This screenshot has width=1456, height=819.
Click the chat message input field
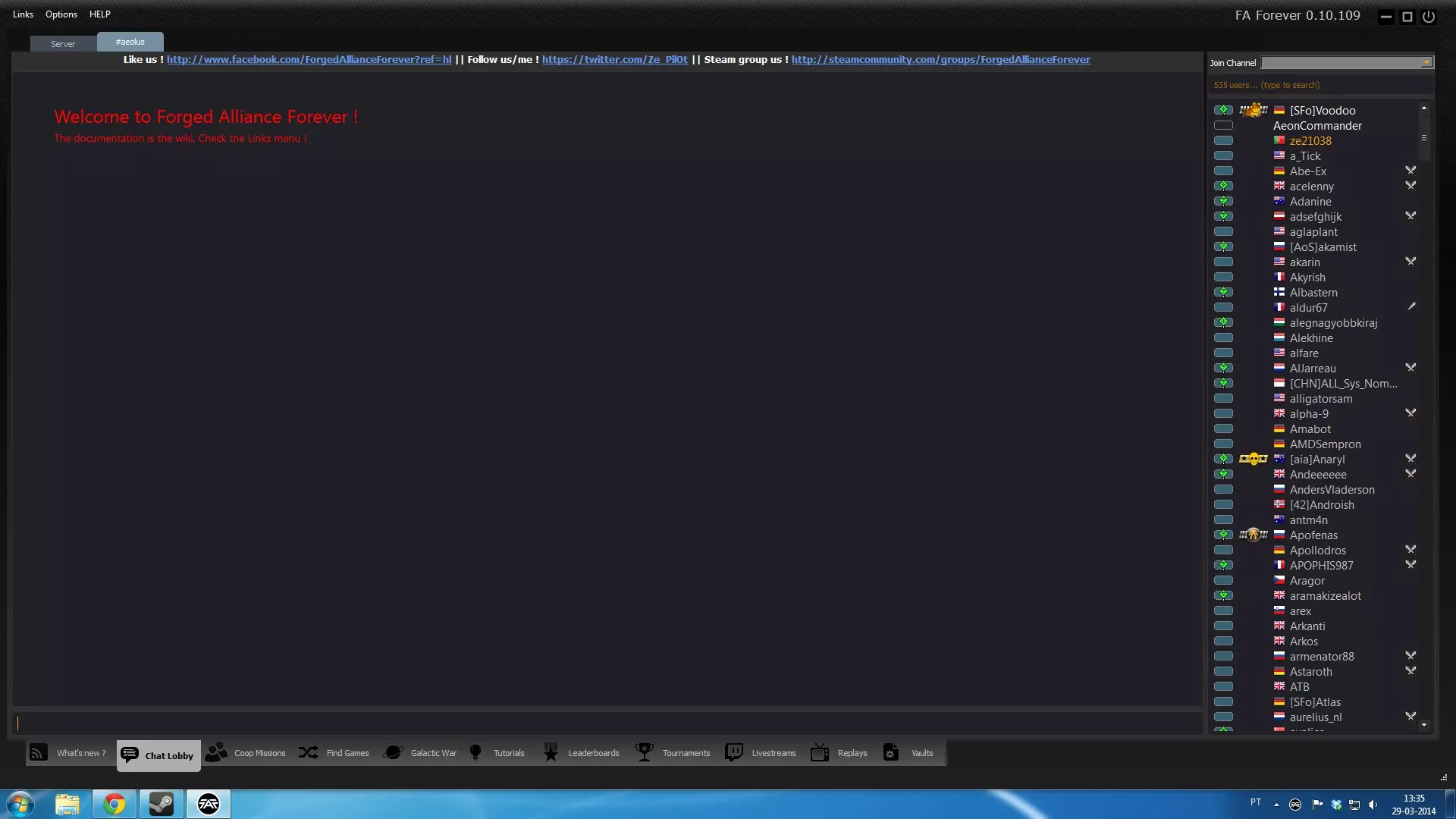[607, 723]
